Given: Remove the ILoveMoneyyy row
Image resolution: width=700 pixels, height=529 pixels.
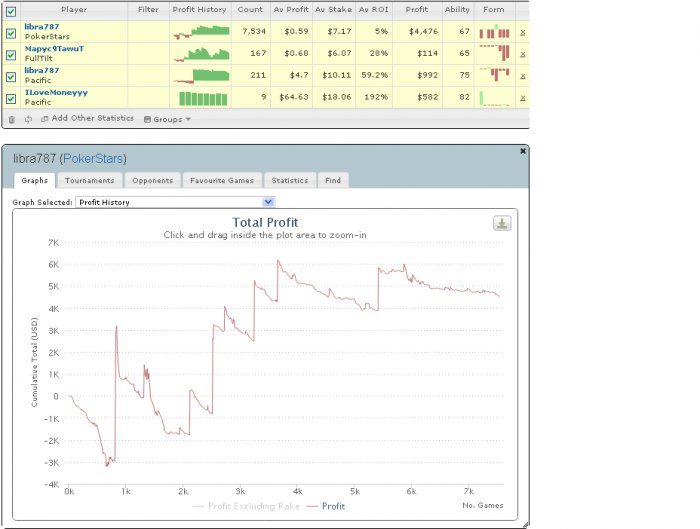Looking at the screenshot, I should pyautogui.click(x=522, y=98).
